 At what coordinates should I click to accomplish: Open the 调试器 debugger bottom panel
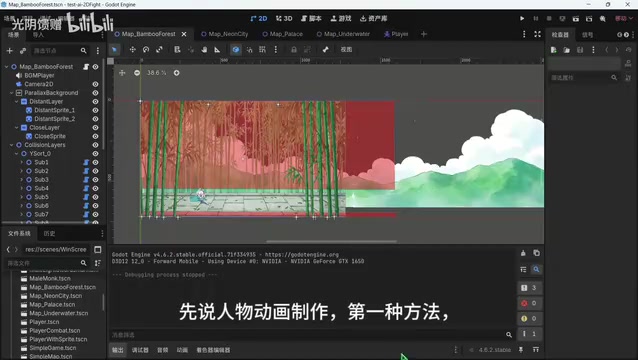pos(140,350)
